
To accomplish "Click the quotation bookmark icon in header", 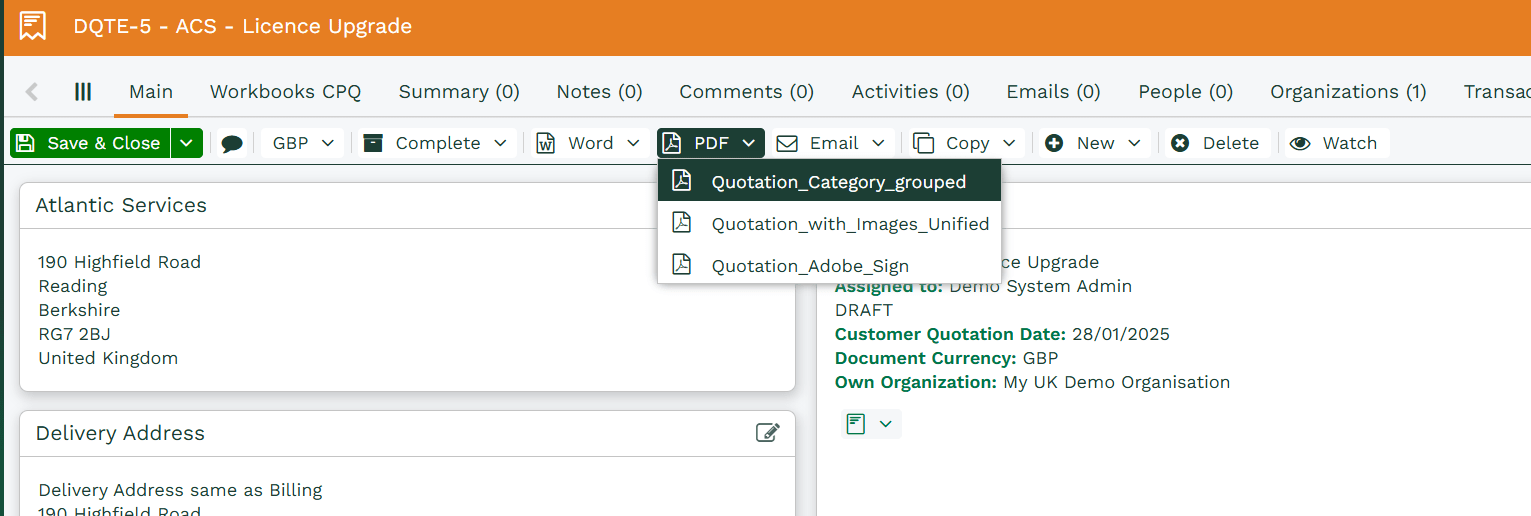I will pyautogui.click(x=33, y=26).
